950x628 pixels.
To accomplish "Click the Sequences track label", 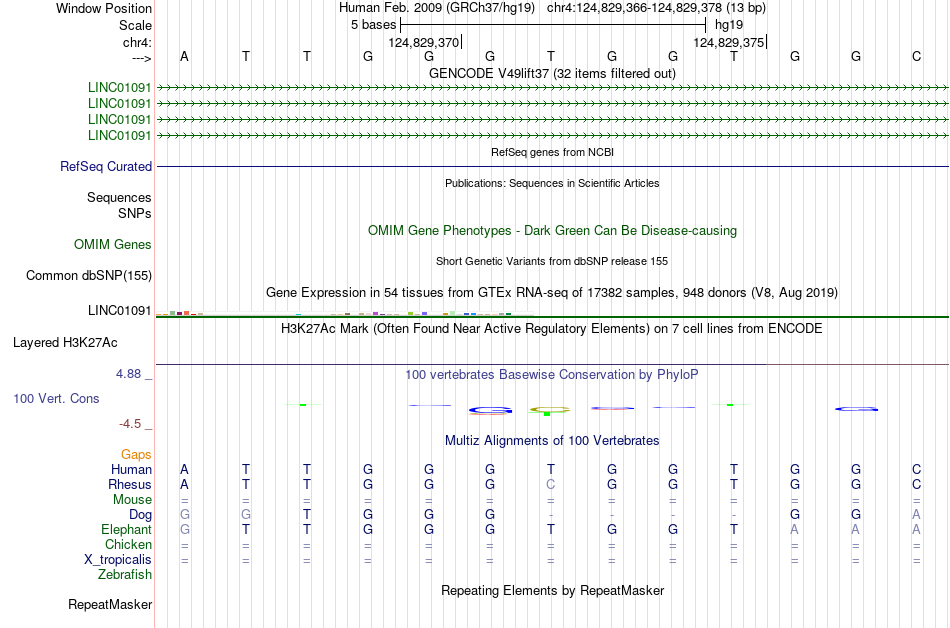I will coord(119,197).
